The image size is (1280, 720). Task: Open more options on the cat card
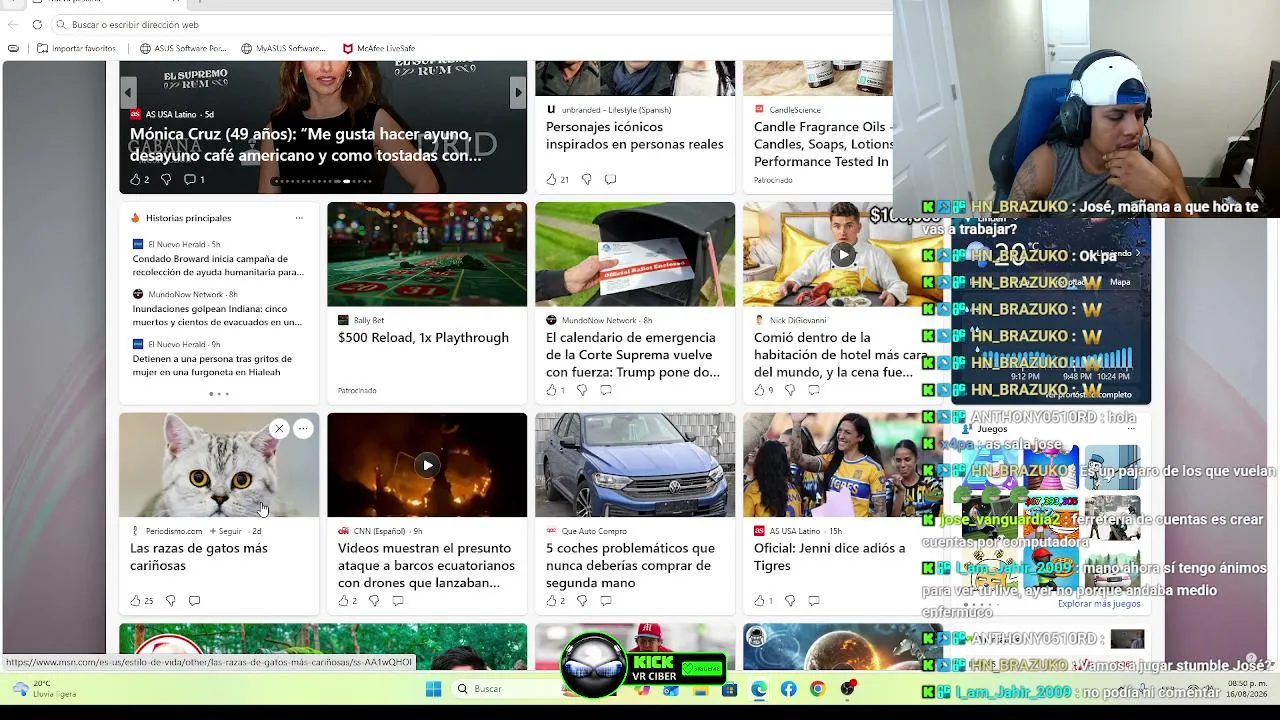(303, 429)
